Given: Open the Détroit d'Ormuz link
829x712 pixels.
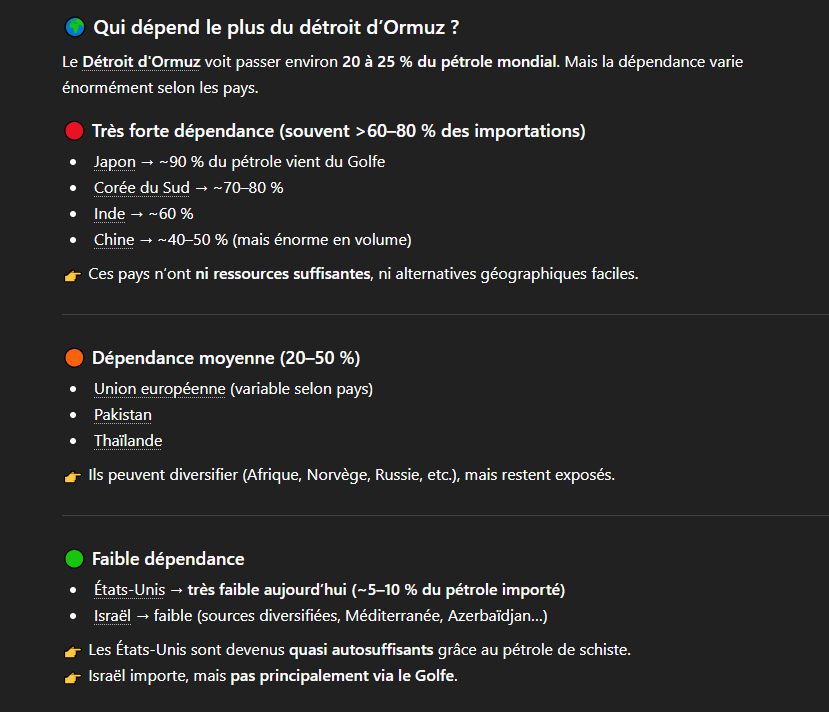Looking at the screenshot, I should 141,62.
